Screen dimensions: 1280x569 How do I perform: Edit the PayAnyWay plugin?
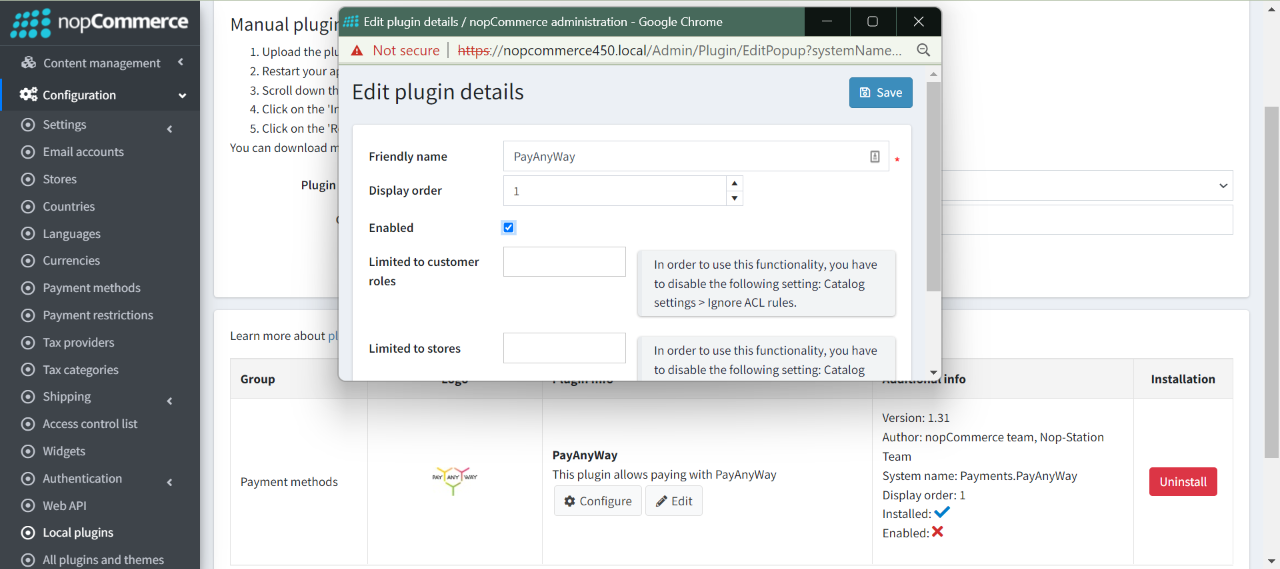coord(674,501)
